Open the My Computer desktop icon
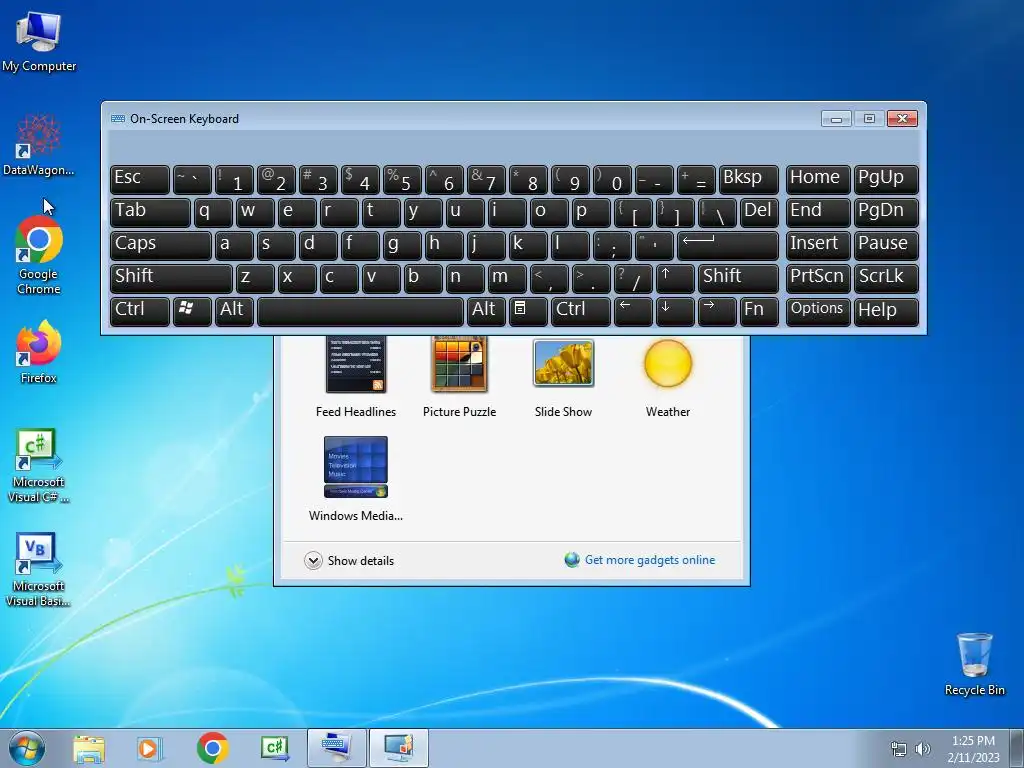This screenshot has width=1024, height=768. (x=39, y=40)
